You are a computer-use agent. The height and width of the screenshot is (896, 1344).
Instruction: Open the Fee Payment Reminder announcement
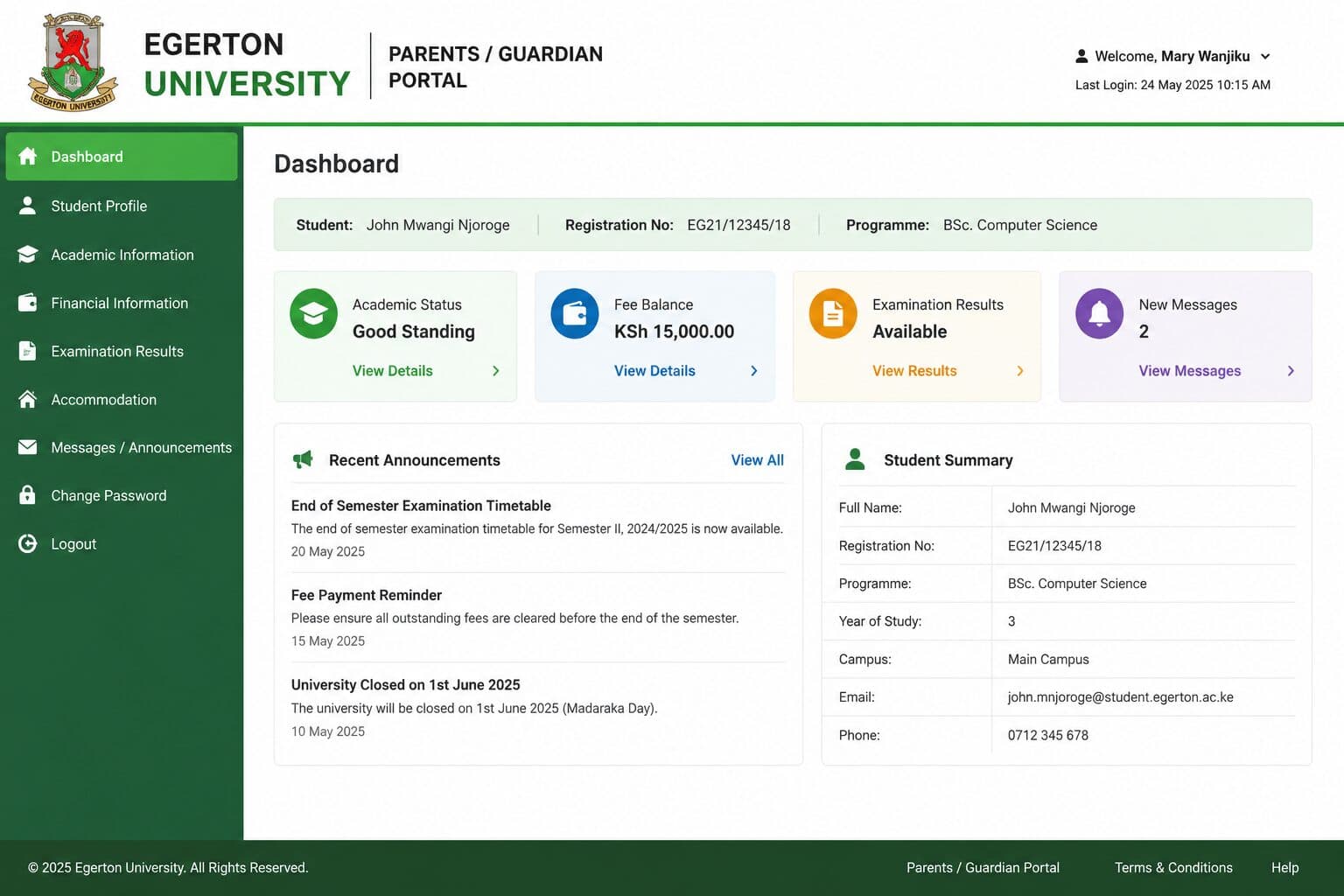[366, 595]
